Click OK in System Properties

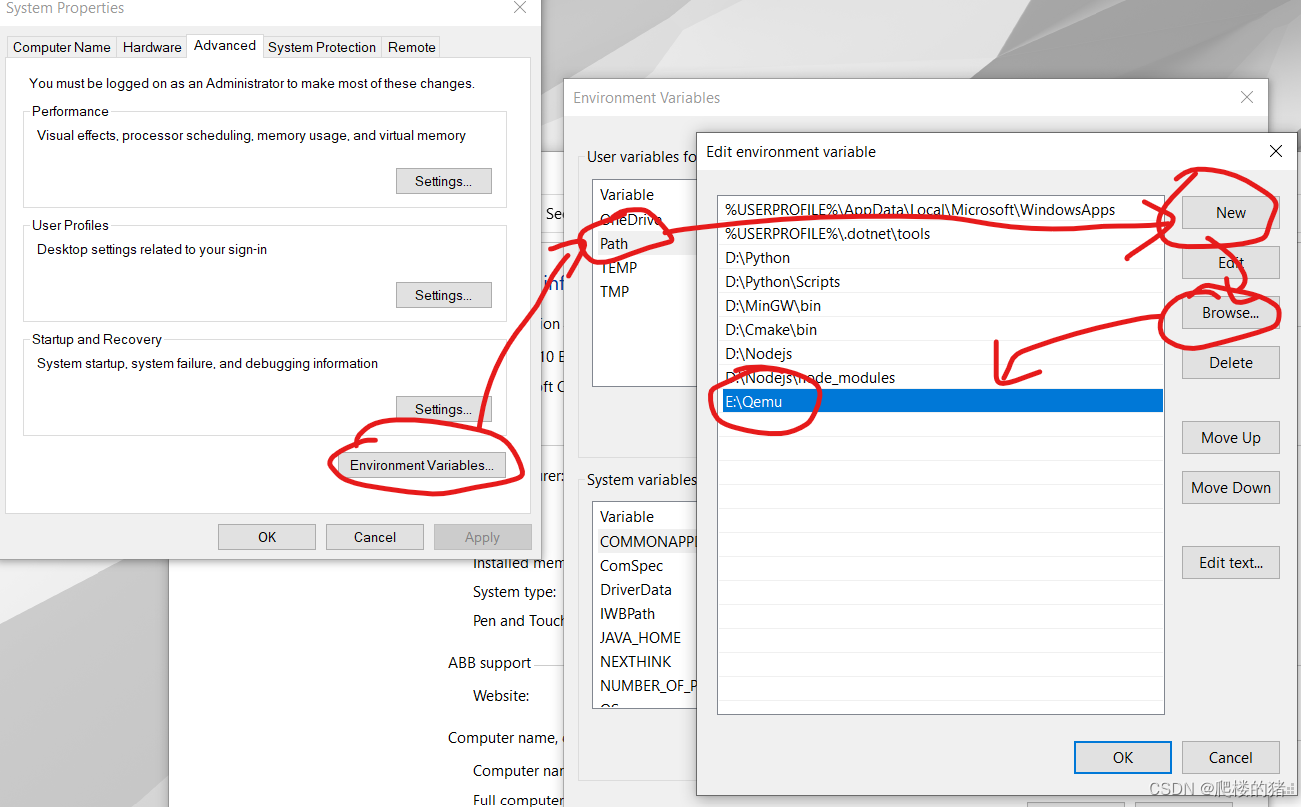click(x=267, y=537)
